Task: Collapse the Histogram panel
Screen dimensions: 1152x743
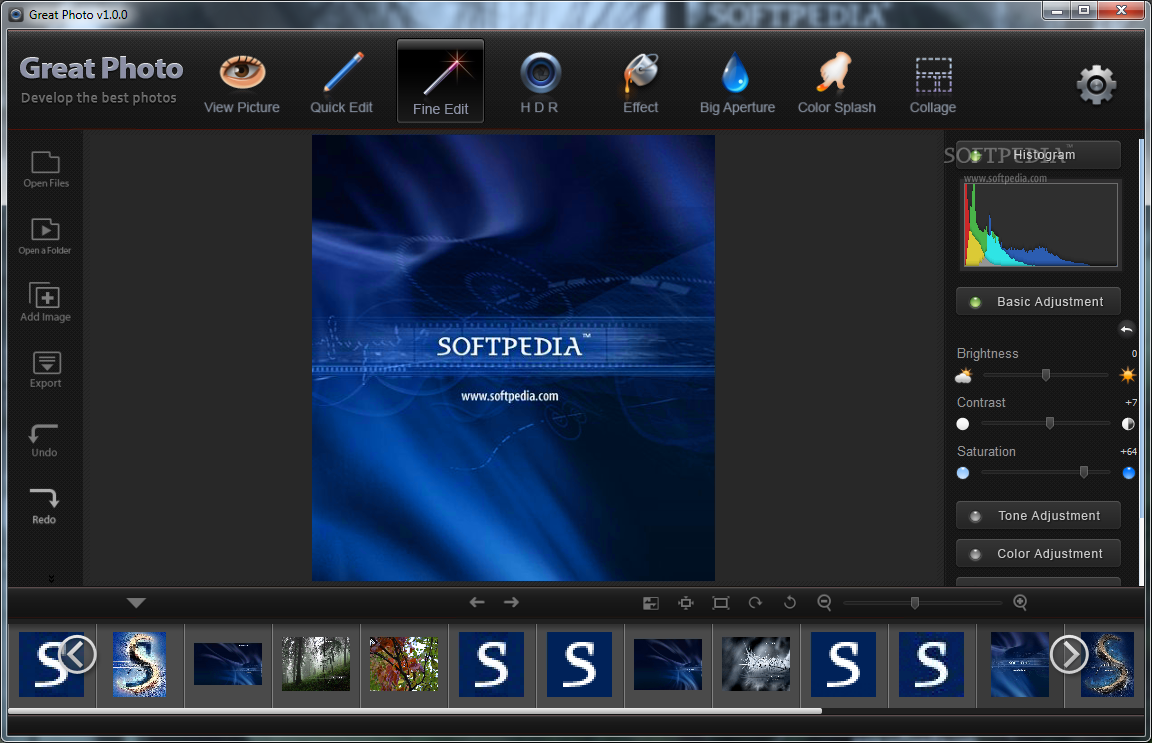Action: click(1038, 155)
